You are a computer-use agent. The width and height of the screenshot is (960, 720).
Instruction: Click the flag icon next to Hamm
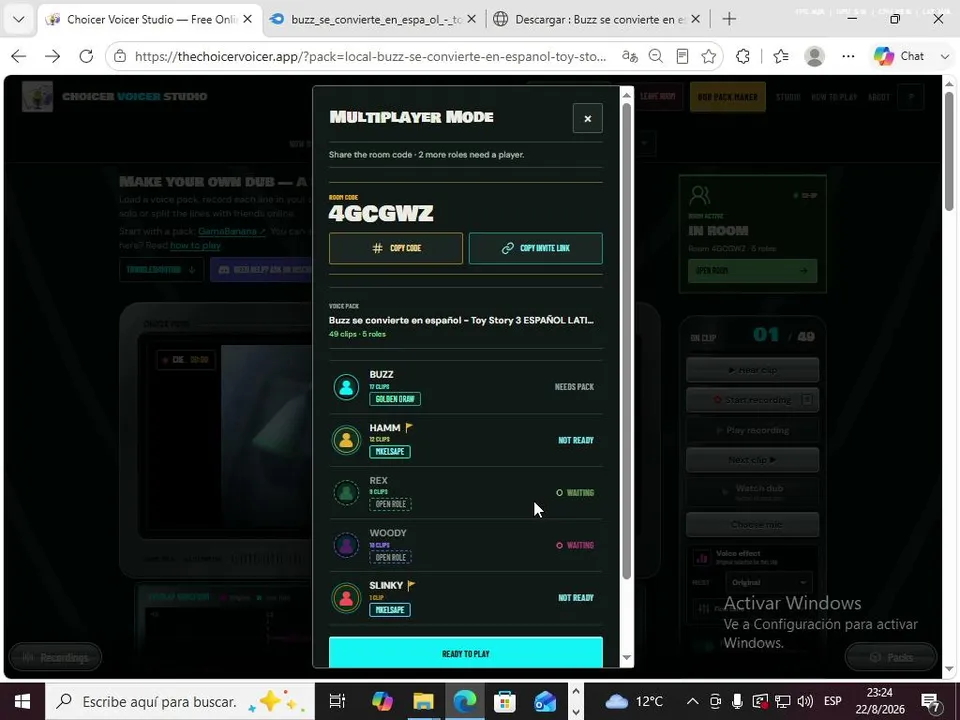coord(409,427)
